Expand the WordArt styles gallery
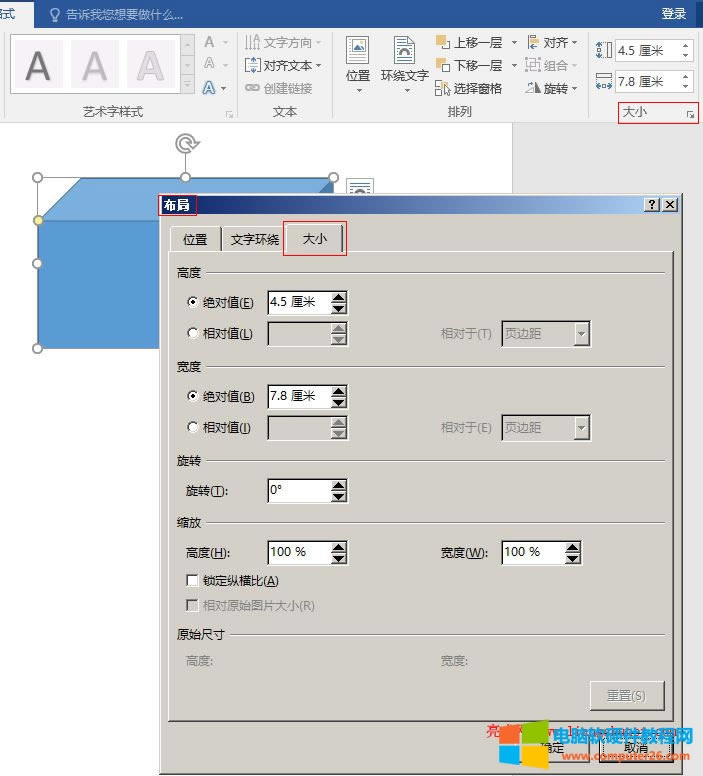 (x=188, y=85)
